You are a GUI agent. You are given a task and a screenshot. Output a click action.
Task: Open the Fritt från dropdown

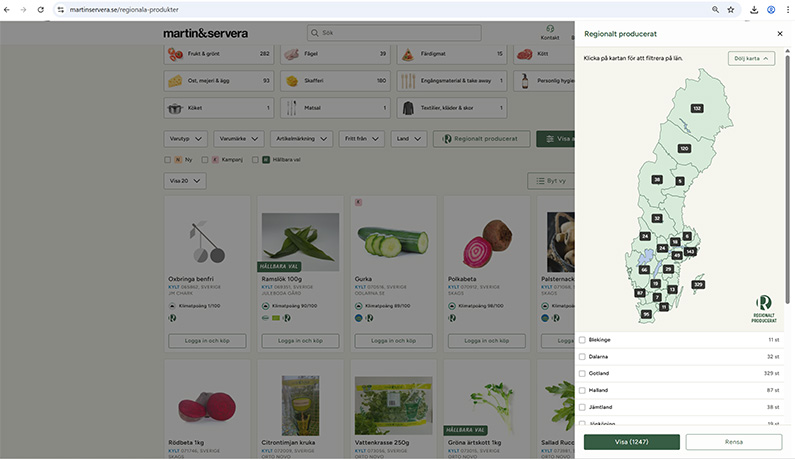click(x=362, y=138)
